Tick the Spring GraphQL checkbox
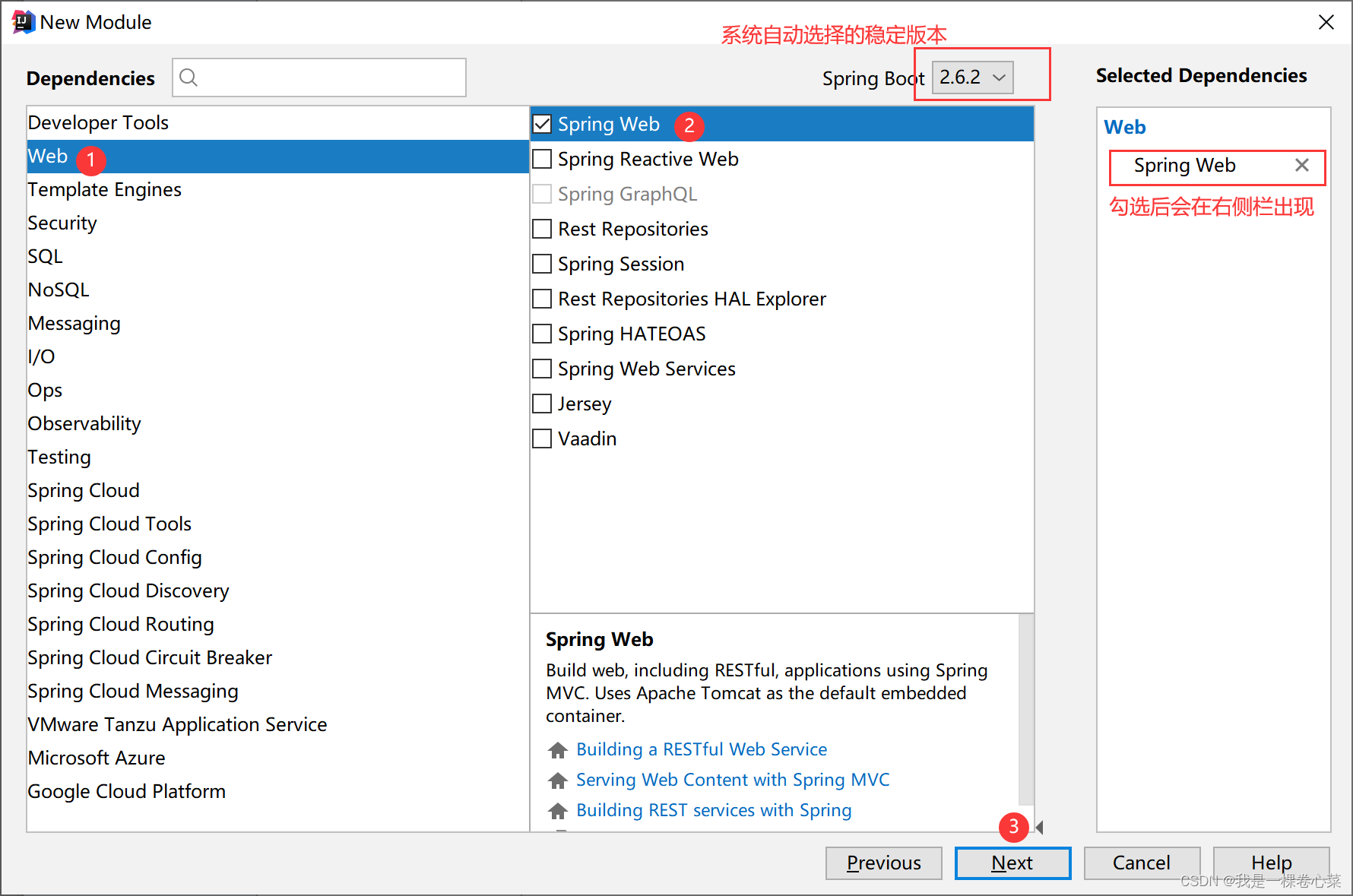This screenshot has height=896, width=1353. point(542,194)
